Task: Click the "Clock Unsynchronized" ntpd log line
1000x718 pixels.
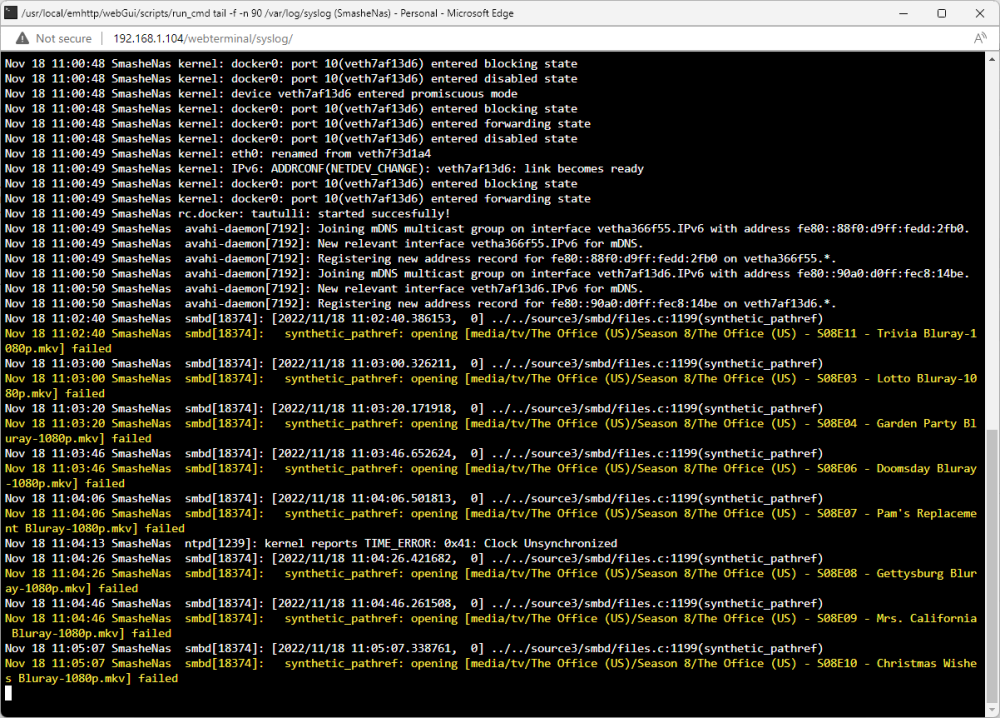Action: (x=311, y=543)
